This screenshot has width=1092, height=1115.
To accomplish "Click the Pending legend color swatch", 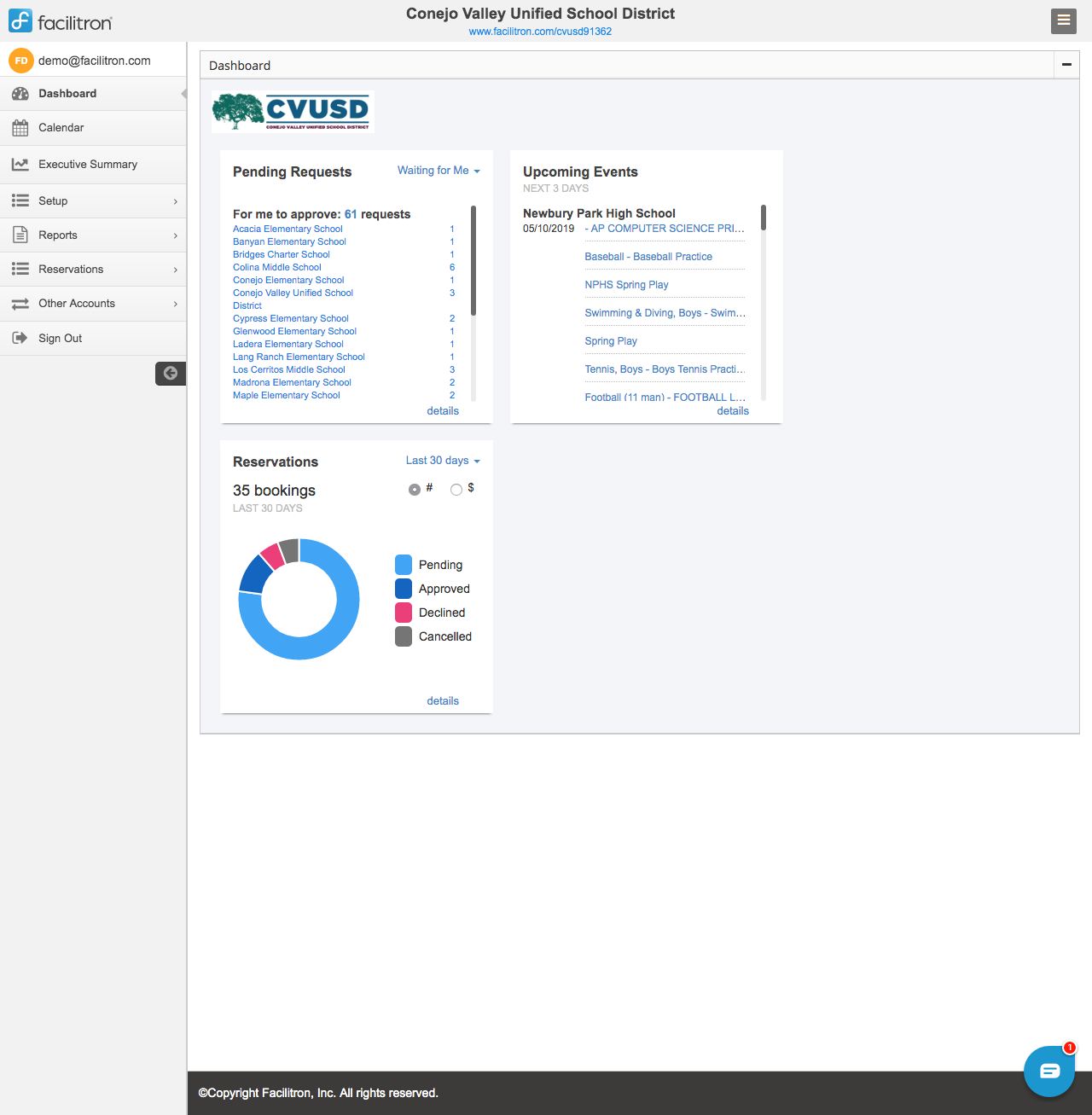I will click(404, 565).
